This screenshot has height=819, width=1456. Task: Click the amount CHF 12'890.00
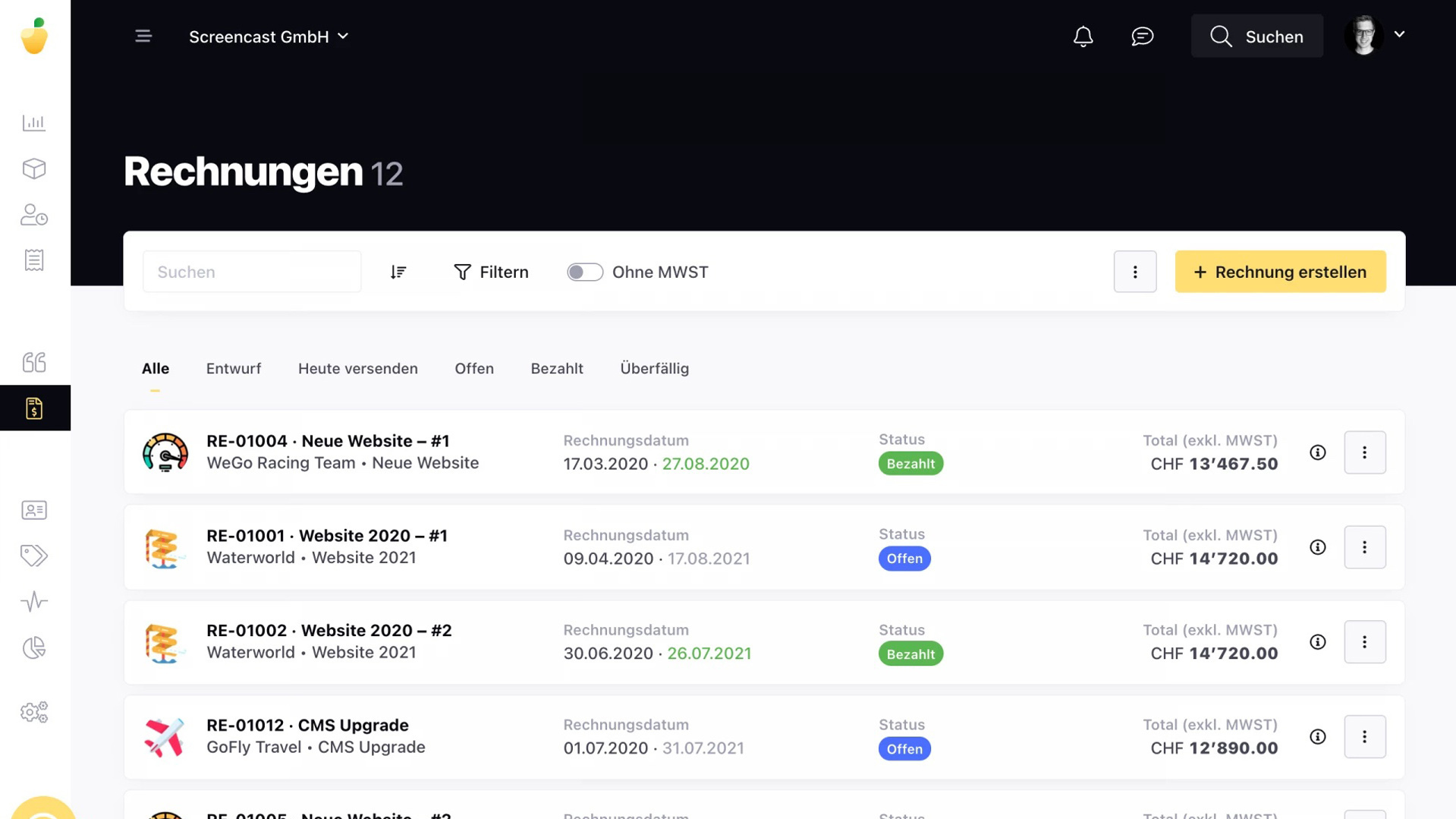[x=1214, y=748]
